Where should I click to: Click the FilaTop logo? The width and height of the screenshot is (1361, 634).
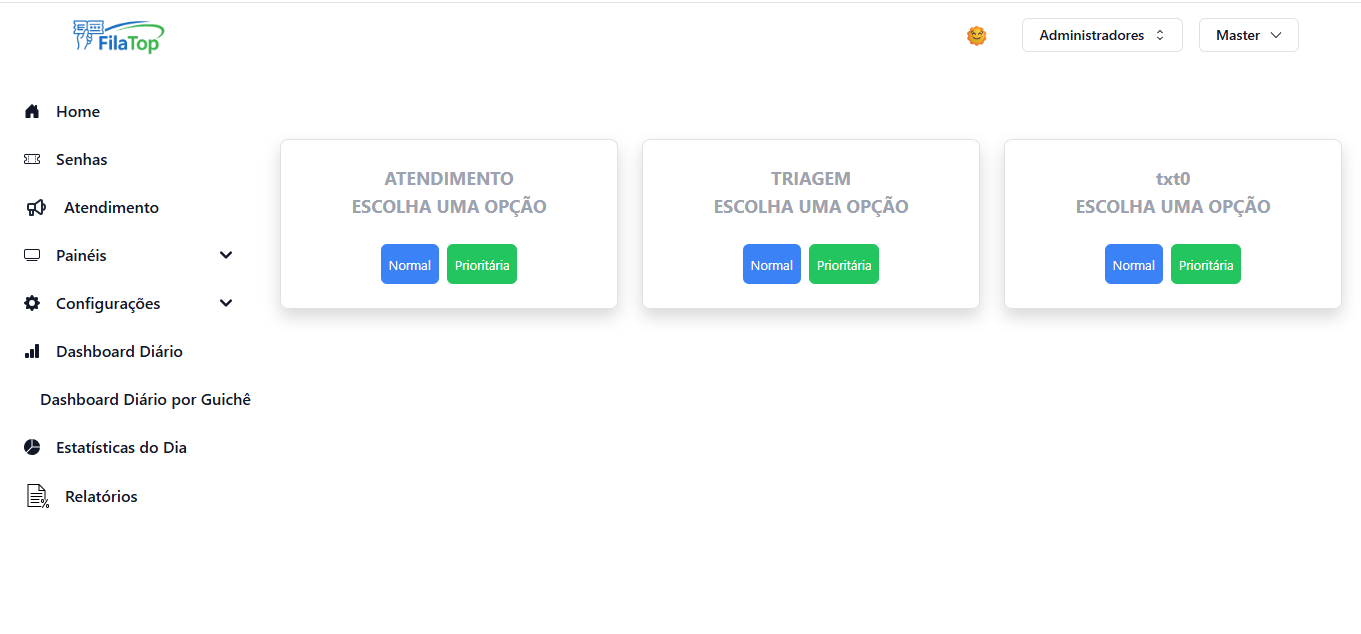pos(118,36)
